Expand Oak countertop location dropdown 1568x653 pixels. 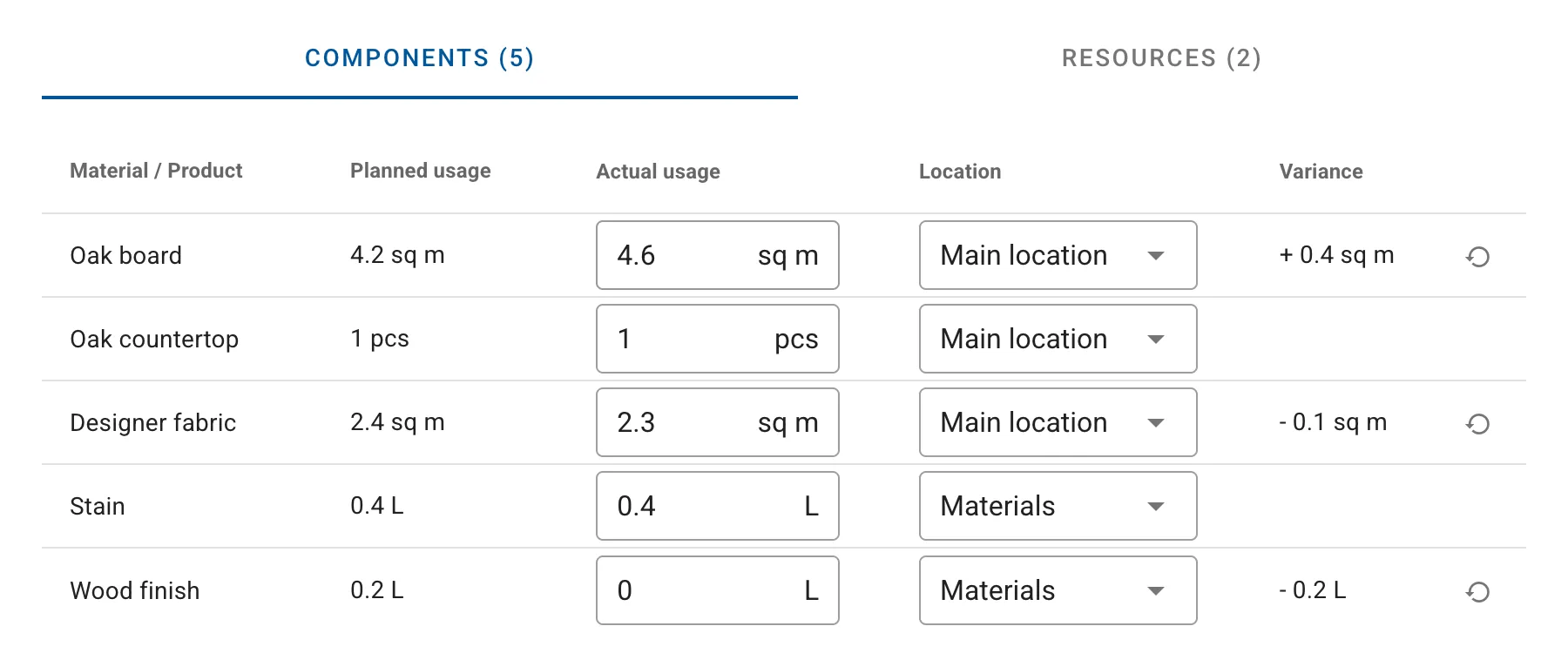(1058, 339)
